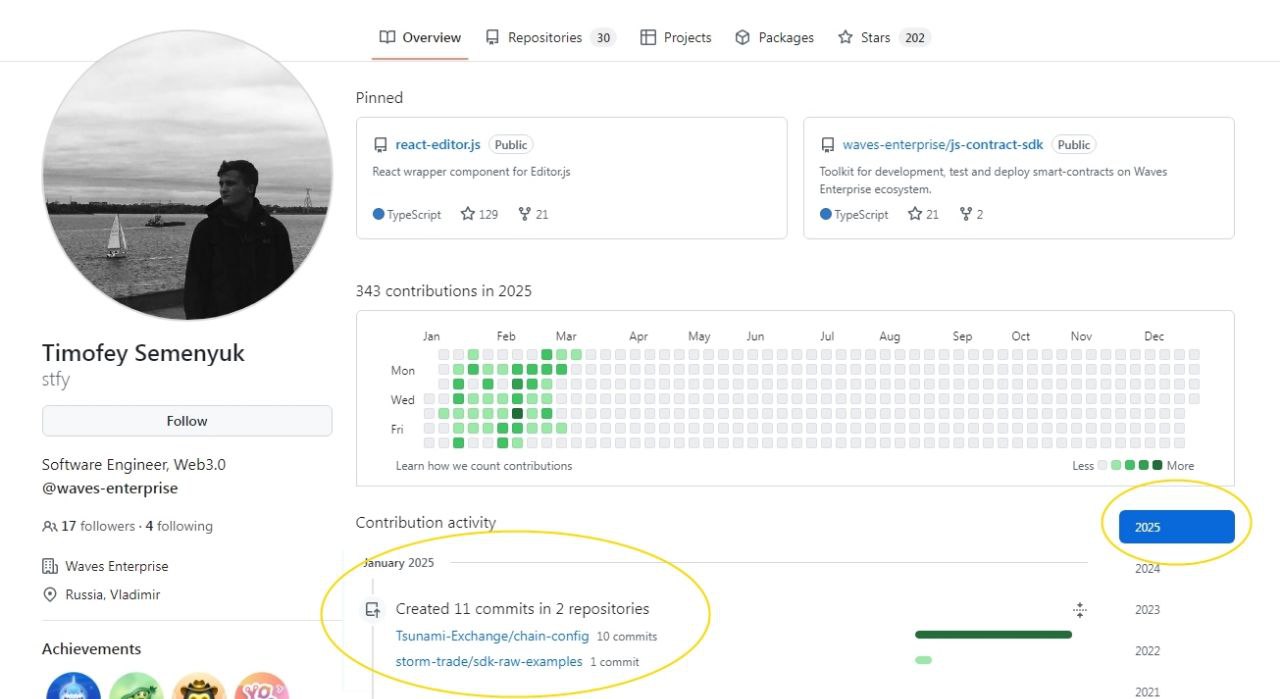Viewport: 1280px width, 699px height.
Task: Open the 10 commits link
Action: coord(627,637)
